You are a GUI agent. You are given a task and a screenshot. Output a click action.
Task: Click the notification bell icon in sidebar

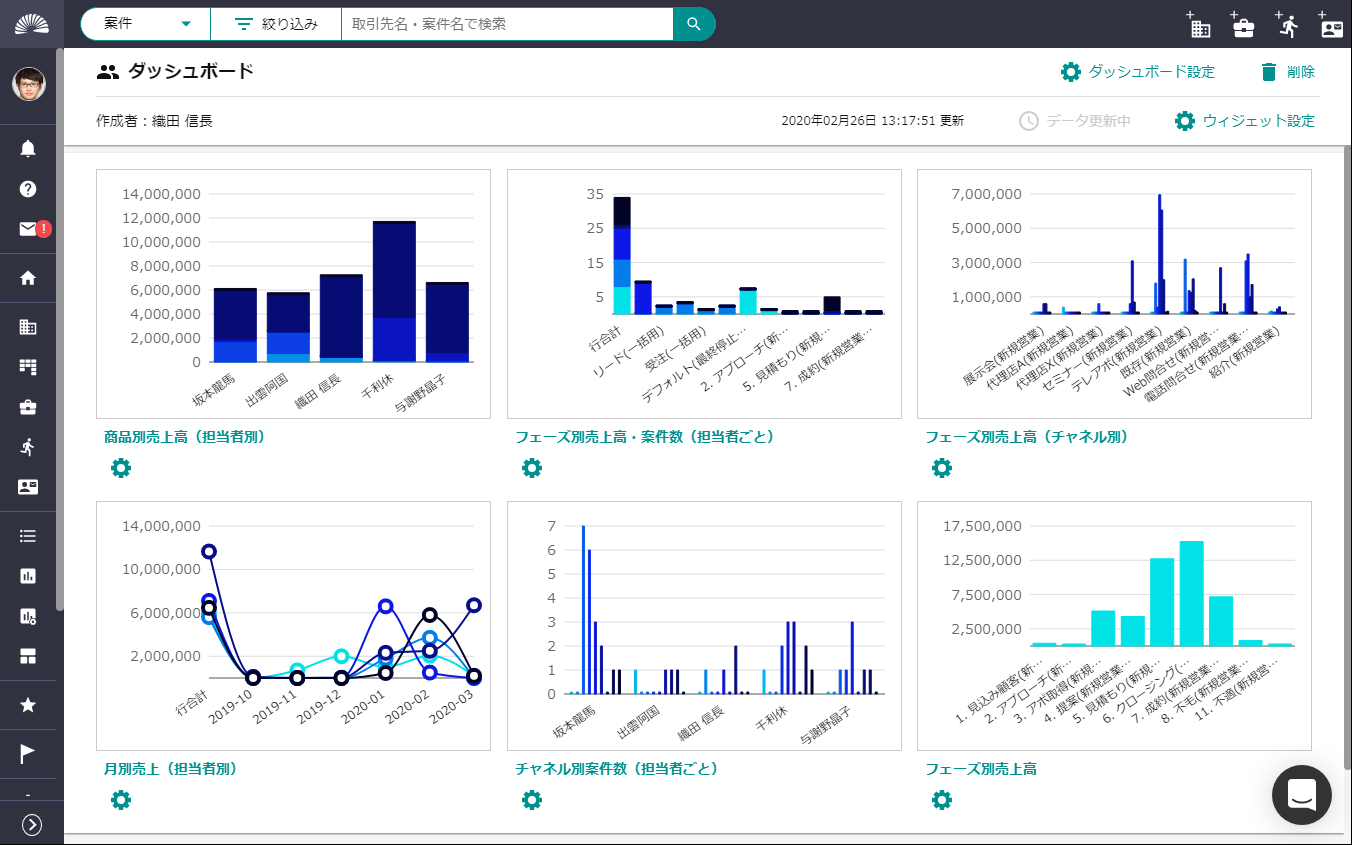pyautogui.click(x=28, y=149)
